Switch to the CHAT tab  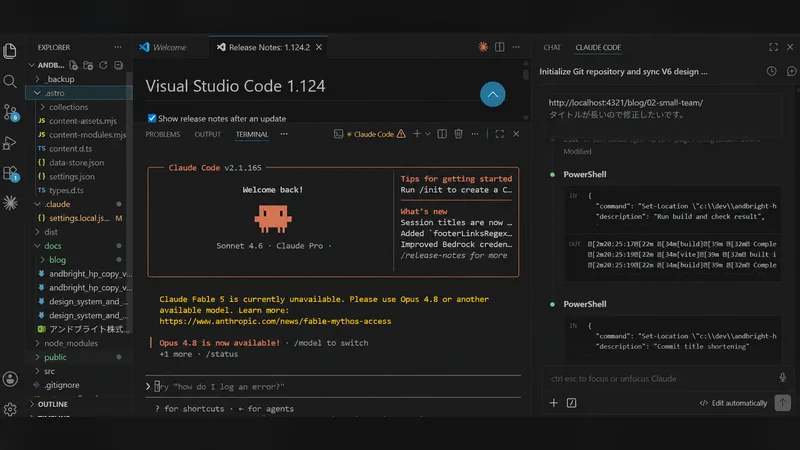pyautogui.click(x=552, y=47)
